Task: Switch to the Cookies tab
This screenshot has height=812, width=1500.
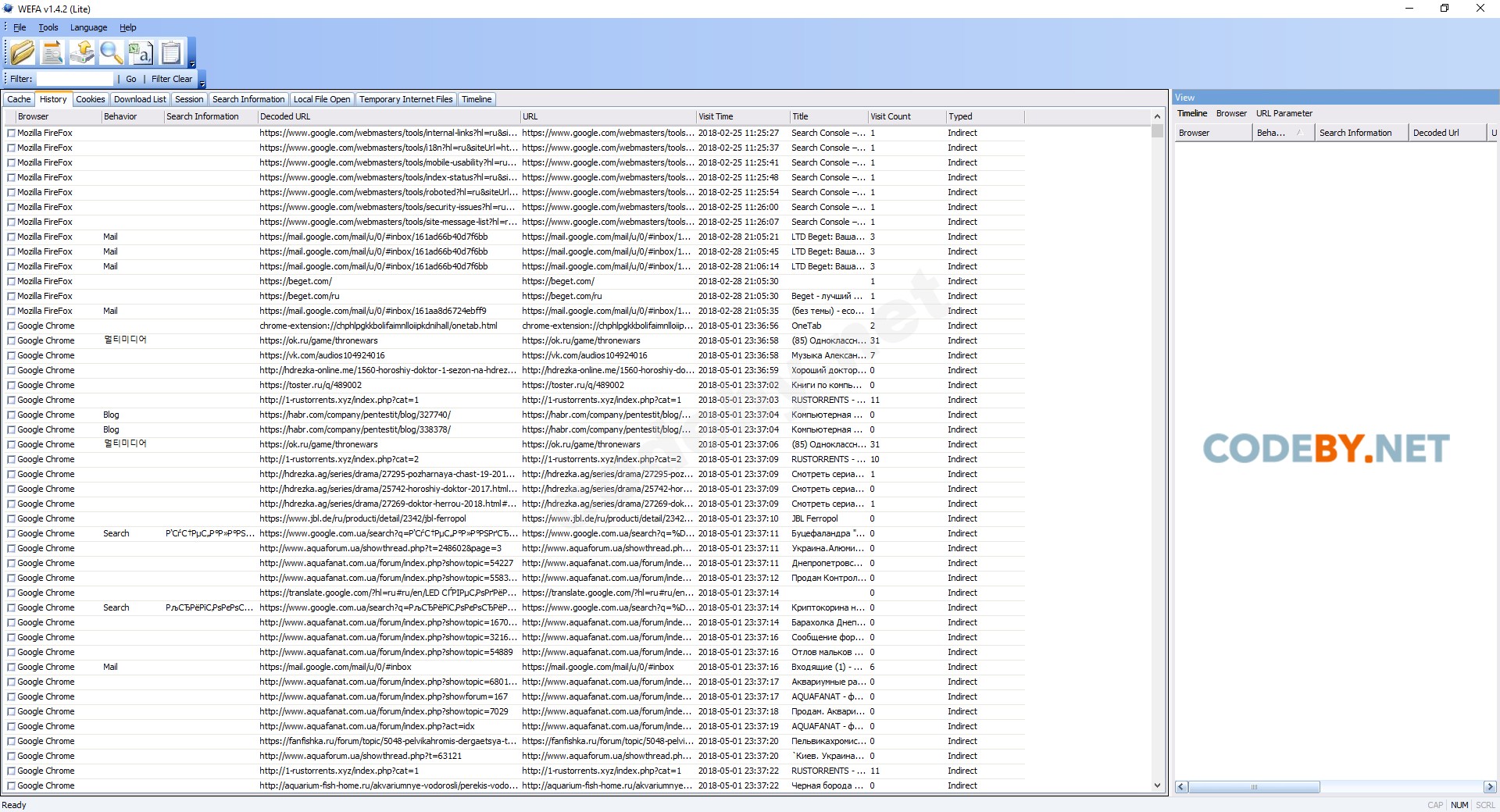Action: tap(90, 99)
